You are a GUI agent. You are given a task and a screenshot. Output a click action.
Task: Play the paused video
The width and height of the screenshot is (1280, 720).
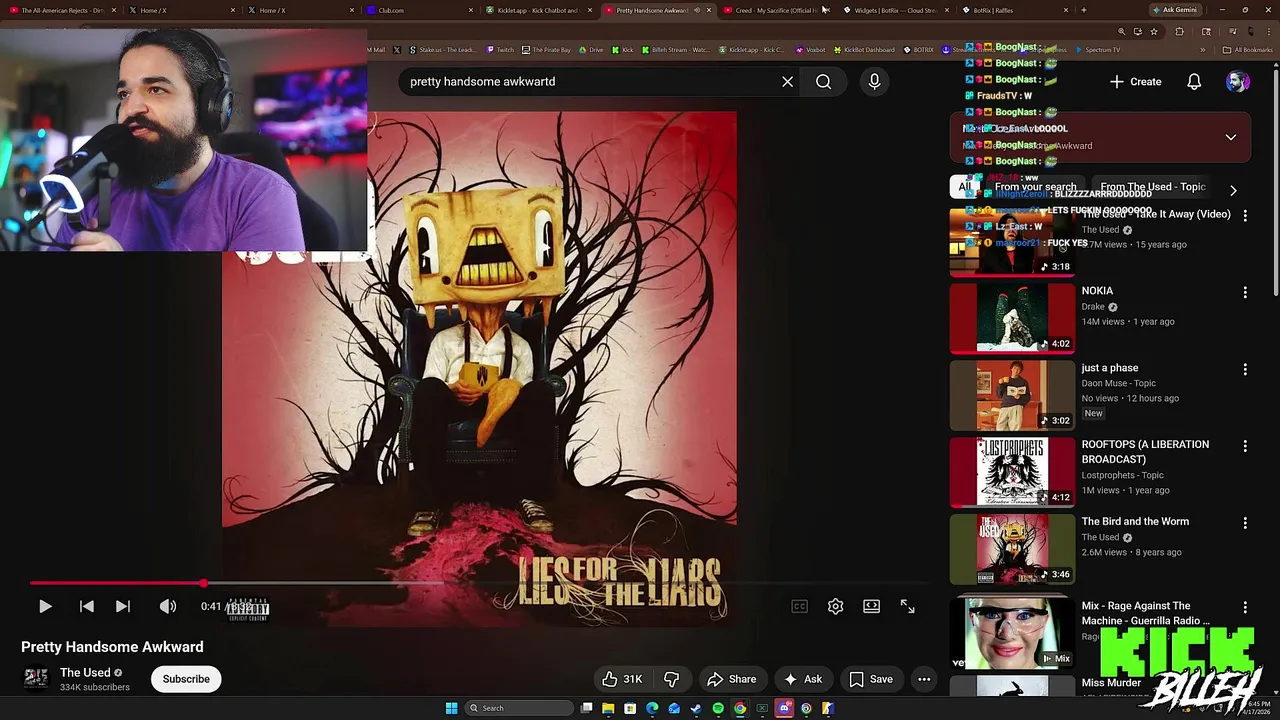(45, 606)
